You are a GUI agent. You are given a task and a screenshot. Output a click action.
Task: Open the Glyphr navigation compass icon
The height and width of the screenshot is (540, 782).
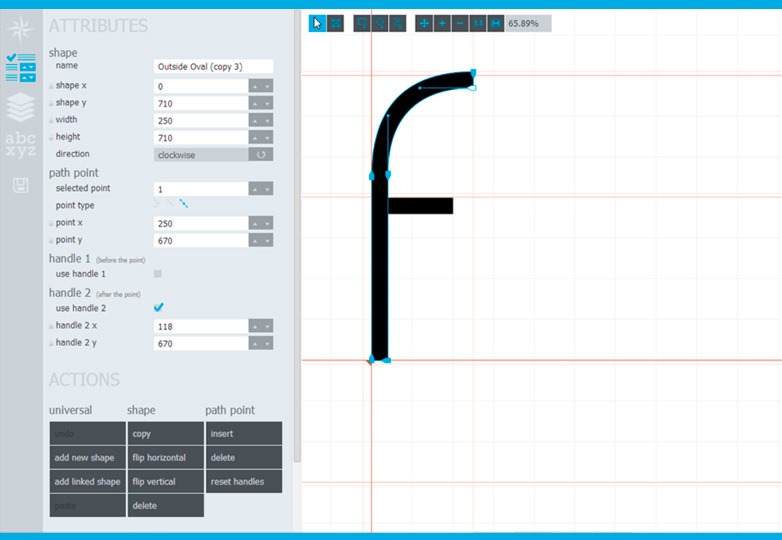(20, 28)
